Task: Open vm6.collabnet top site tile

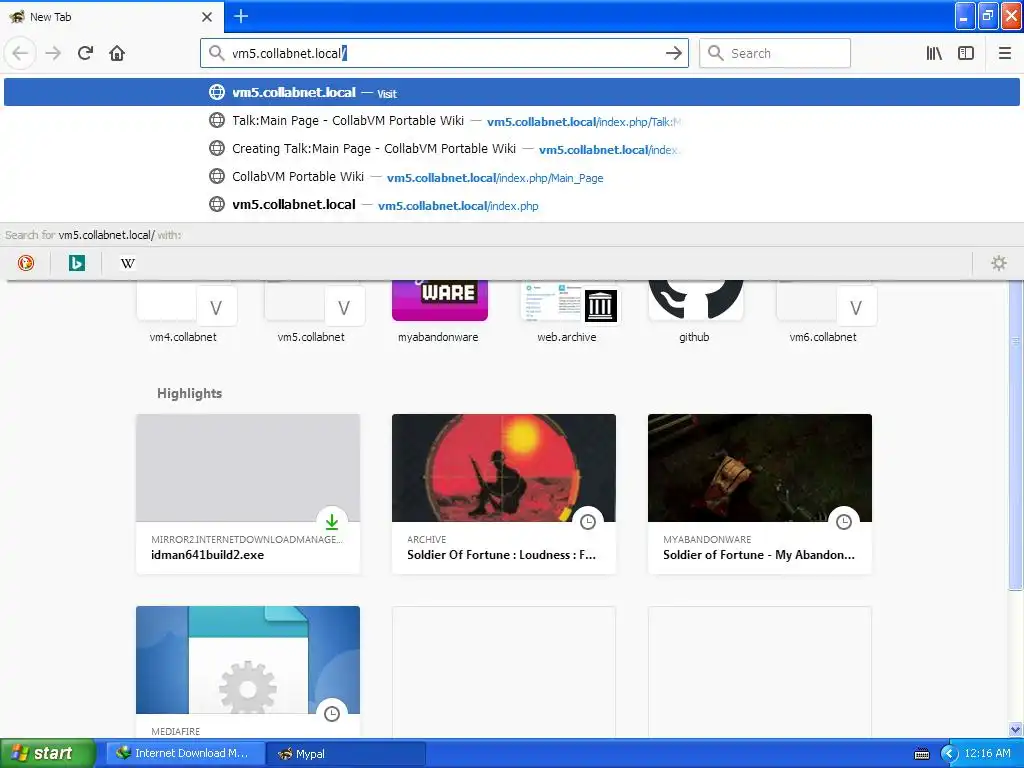Action: (x=823, y=312)
